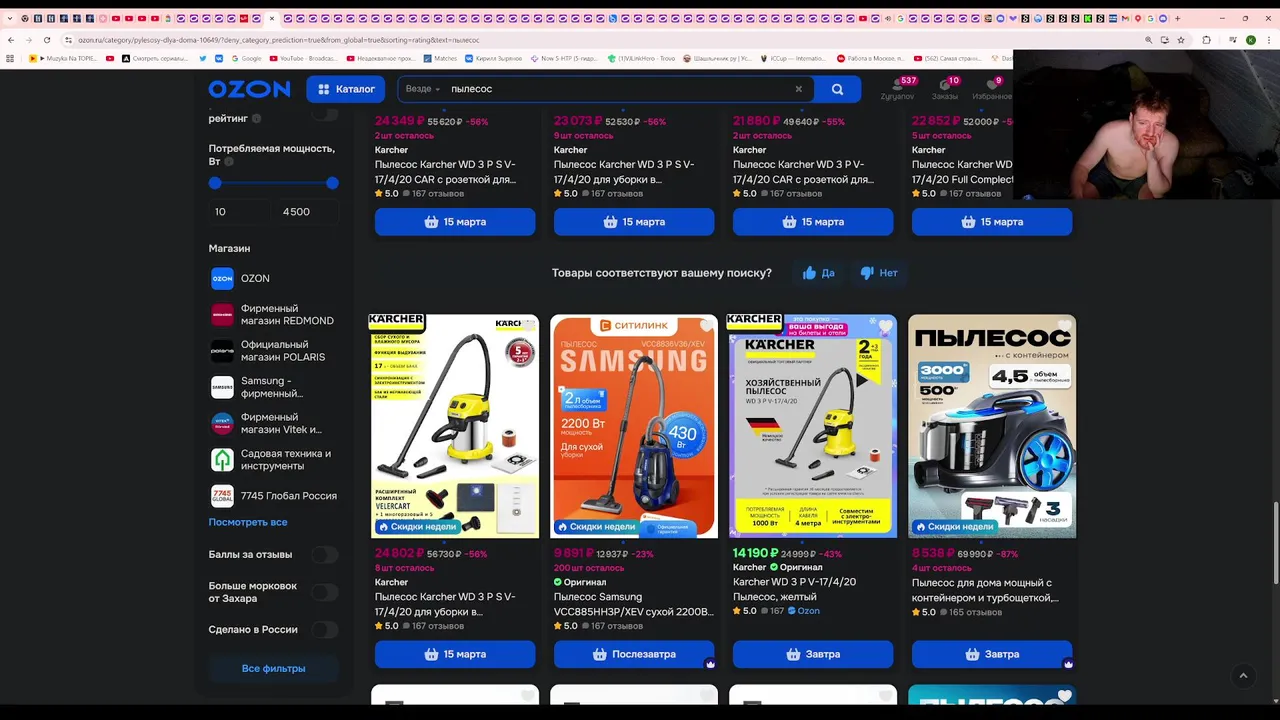The width and height of the screenshot is (1280, 720).
Task: Toggle Больше морковок от Захара switch
Action: [324, 592]
